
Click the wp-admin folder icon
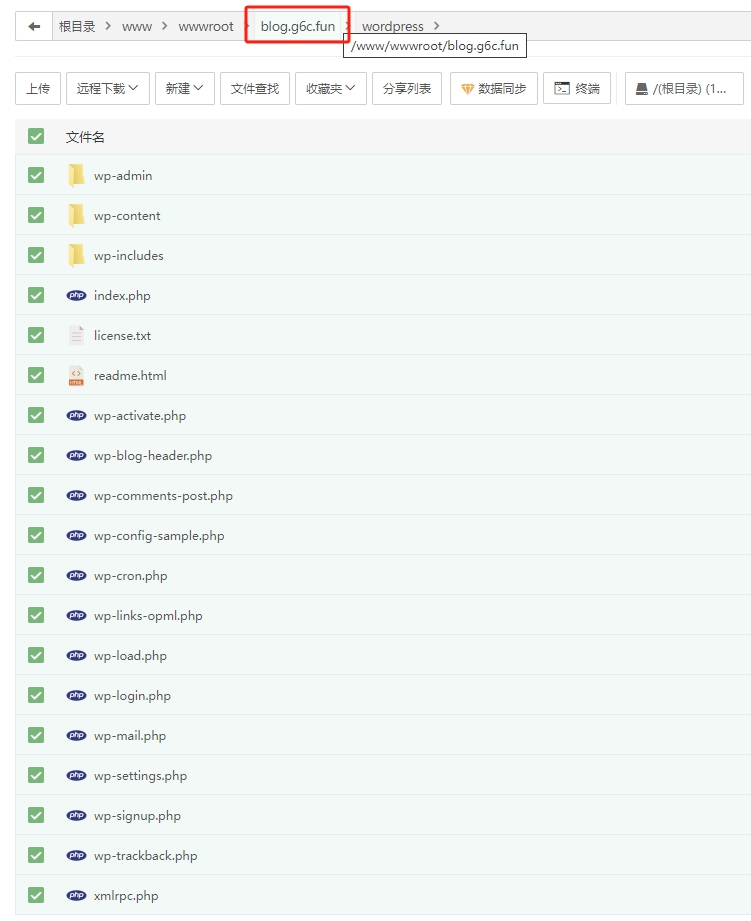point(76,176)
